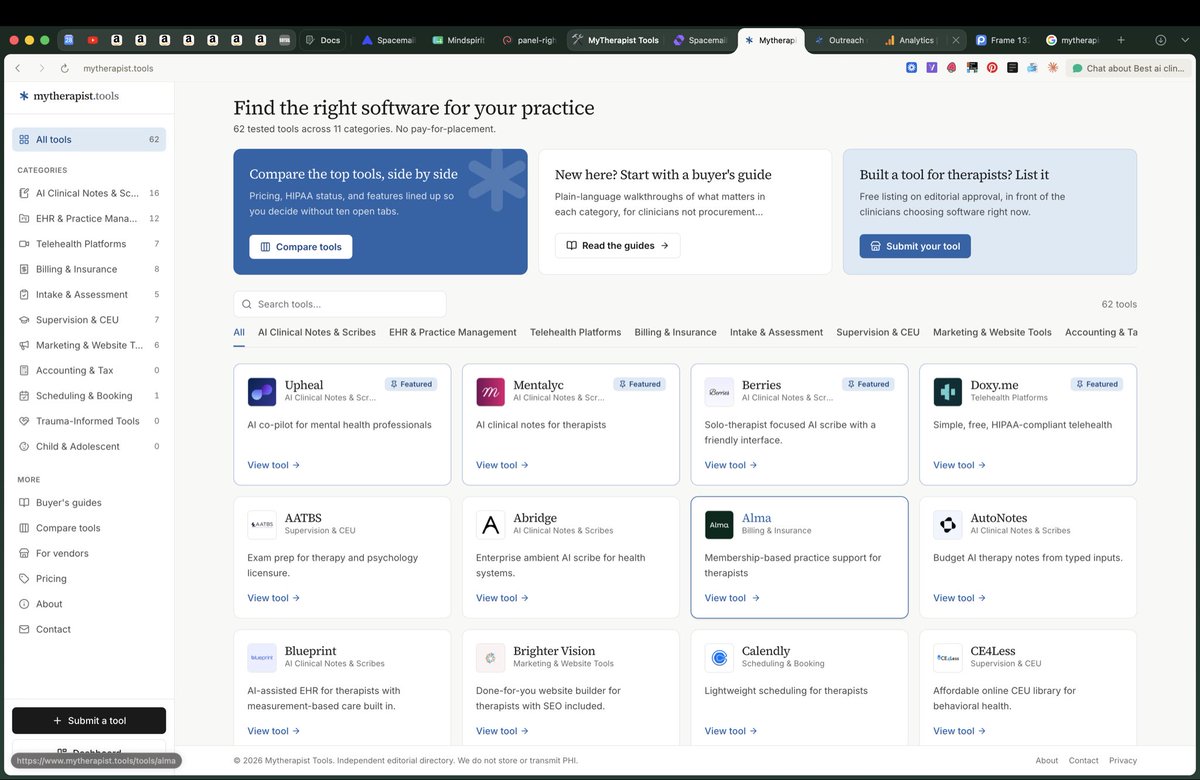Click the Calendly logo icon
This screenshot has height=780, width=1200.
(719, 658)
